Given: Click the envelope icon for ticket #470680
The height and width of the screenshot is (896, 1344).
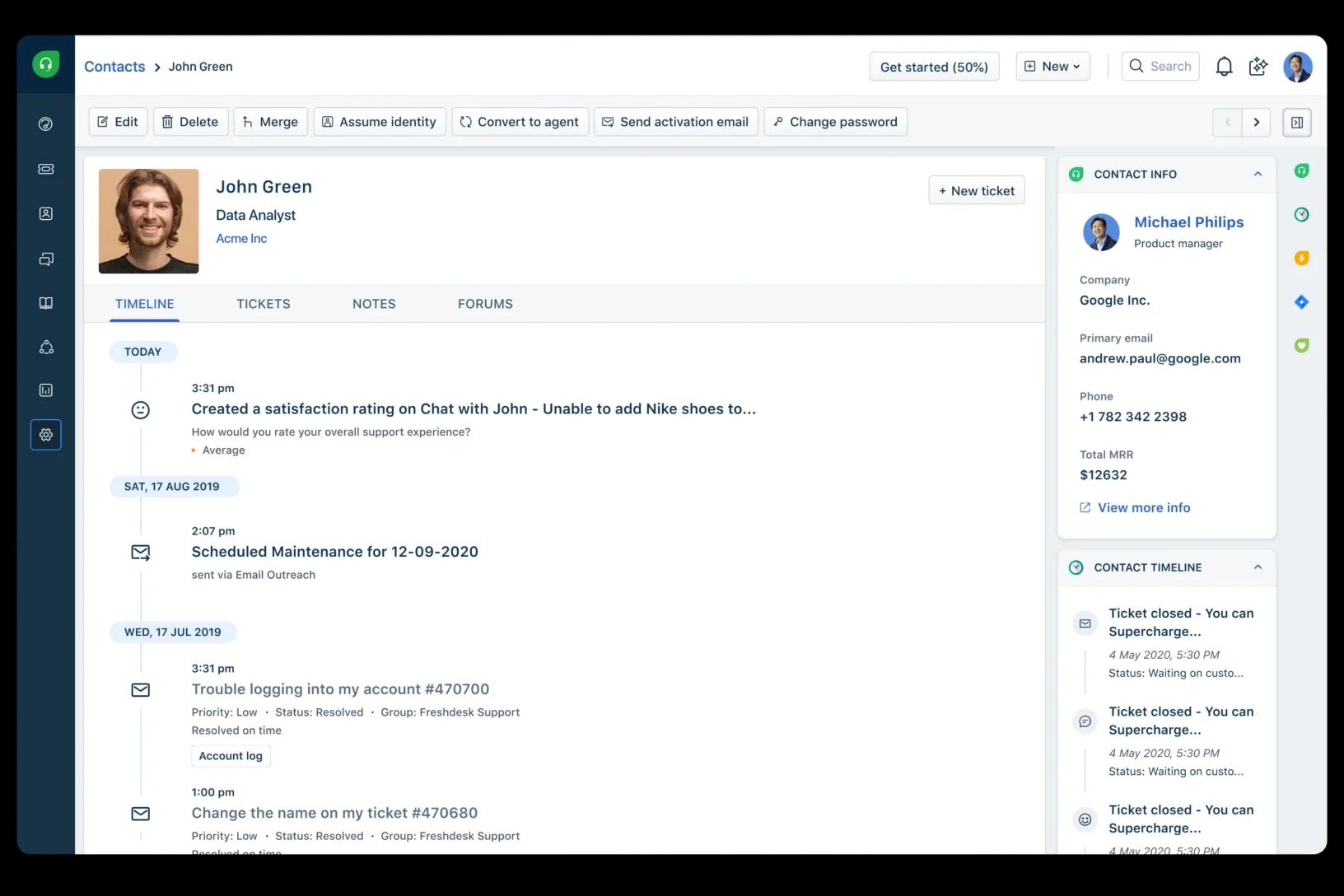Looking at the screenshot, I should pyautogui.click(x=141, y=814).
